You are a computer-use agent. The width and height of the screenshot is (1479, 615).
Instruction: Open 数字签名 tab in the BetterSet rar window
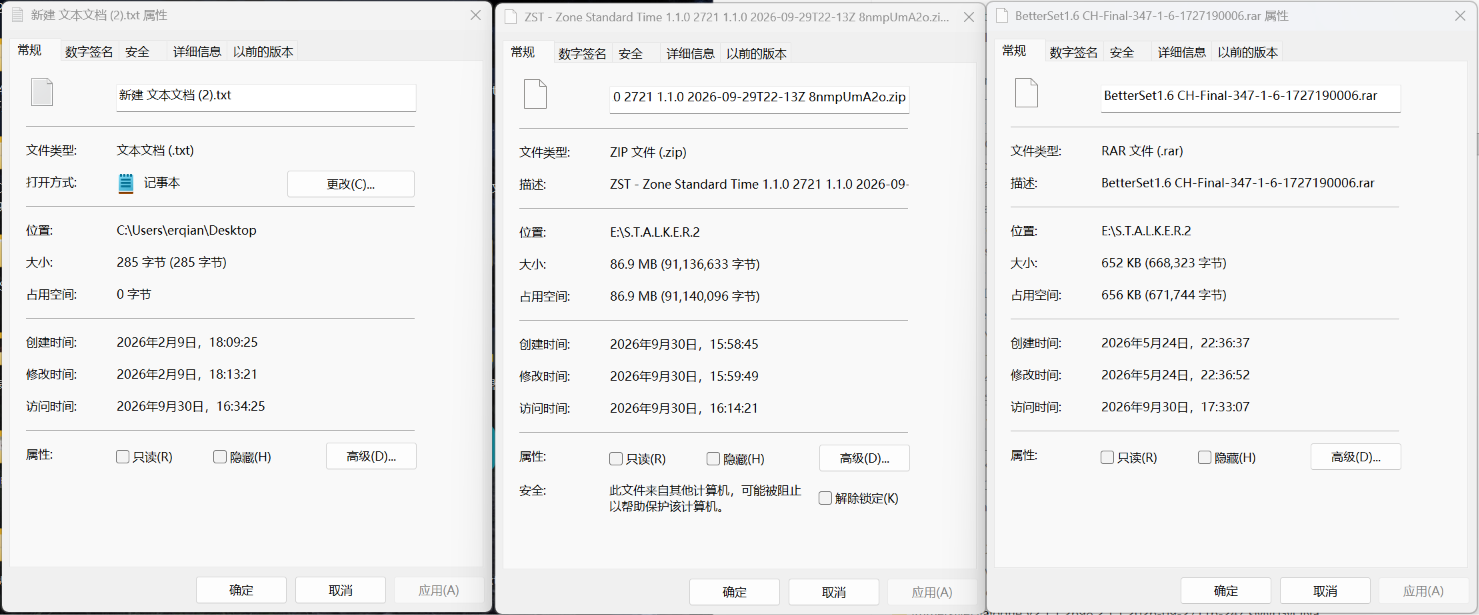[x=1072, y=52]
